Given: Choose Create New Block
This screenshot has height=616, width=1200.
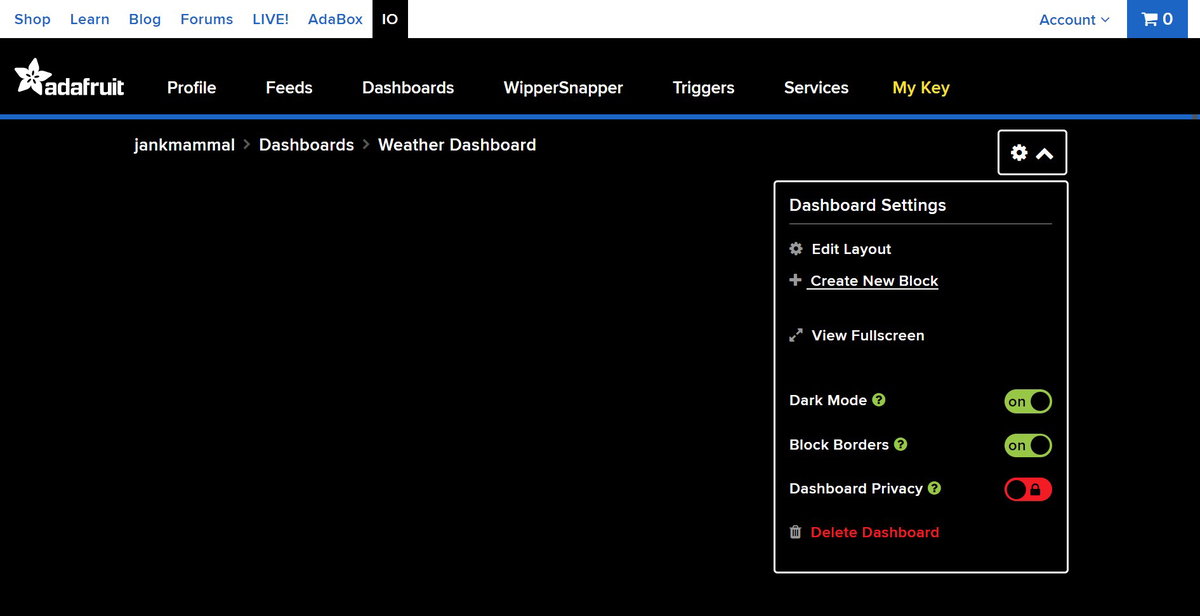Looking at the screenshot, I should tap(874, 281).
